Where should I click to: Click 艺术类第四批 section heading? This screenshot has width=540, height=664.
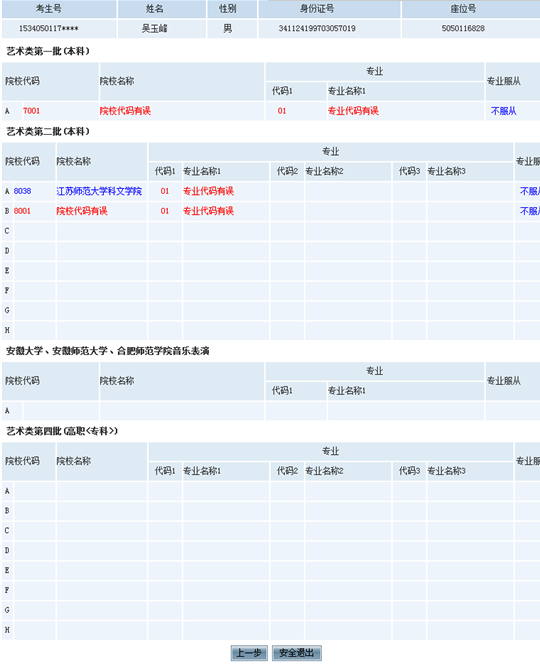coord(62,431)
